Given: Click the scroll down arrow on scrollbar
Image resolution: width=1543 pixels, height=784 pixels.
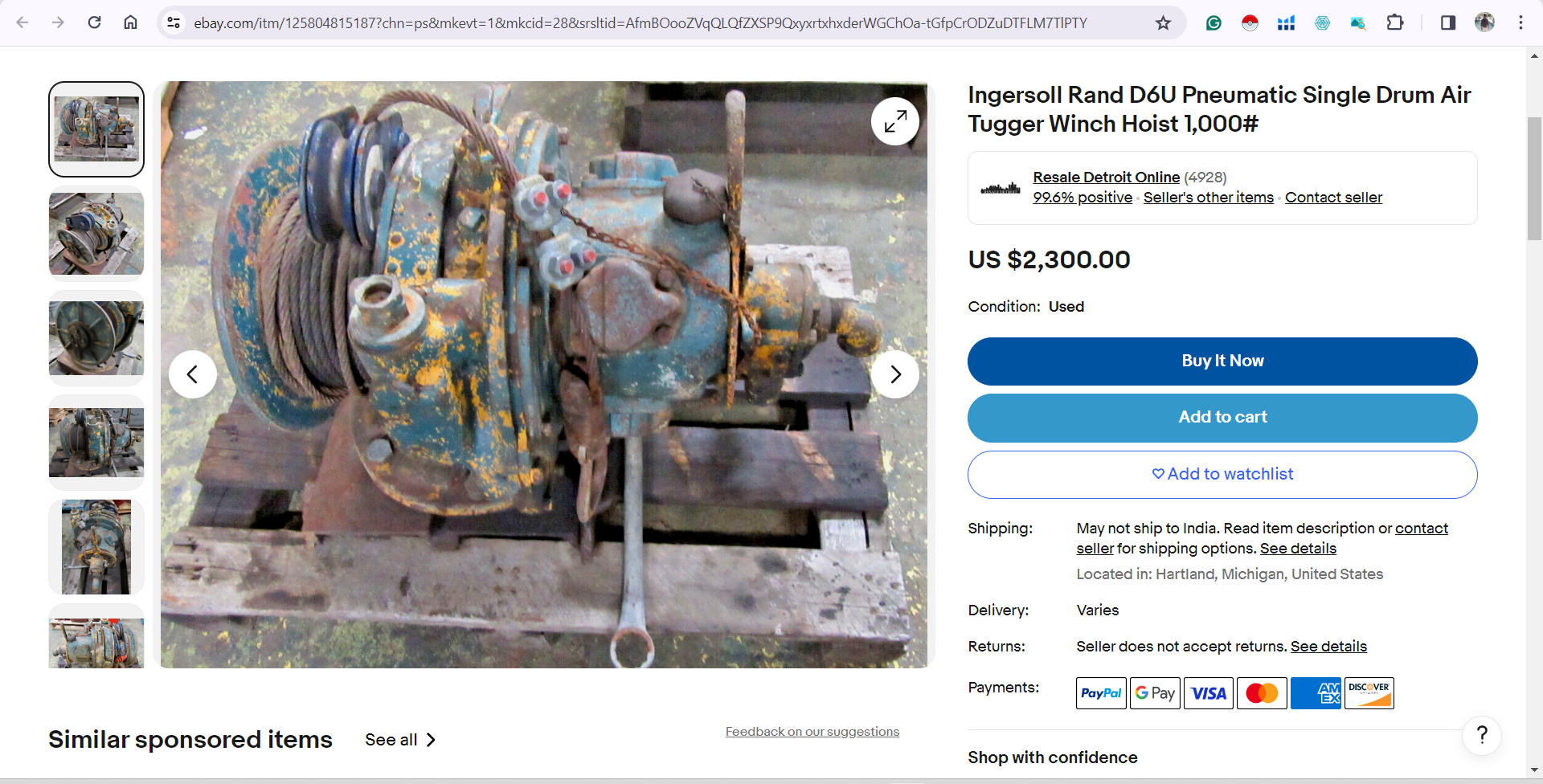Looking at the screenshot, I should (1534, 770).
